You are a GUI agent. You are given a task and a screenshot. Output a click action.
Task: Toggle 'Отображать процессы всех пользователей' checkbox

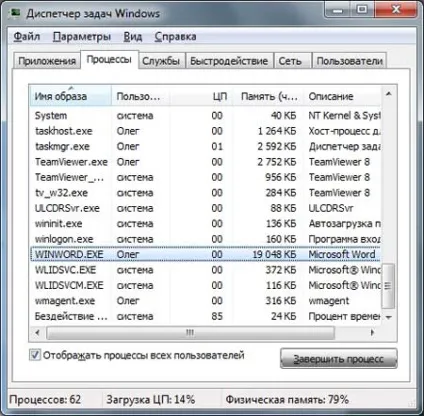(x=35, y=355)
